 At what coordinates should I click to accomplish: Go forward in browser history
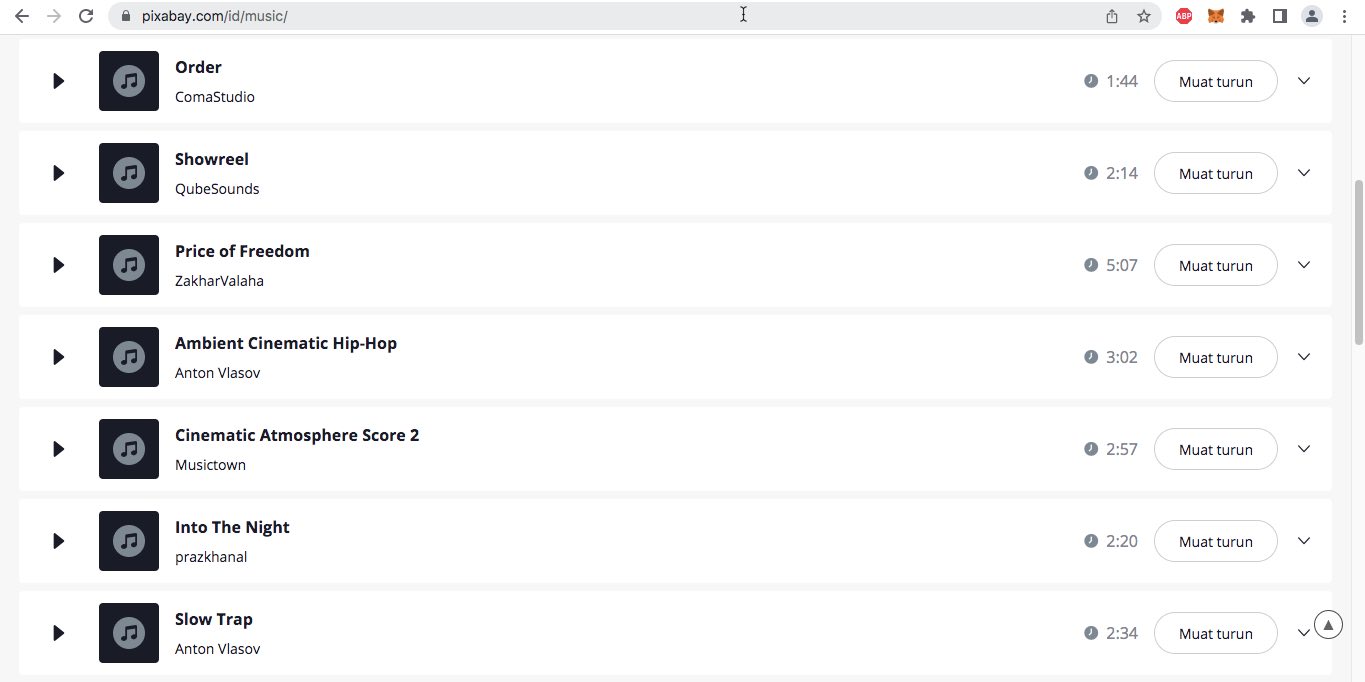[53, 16]
